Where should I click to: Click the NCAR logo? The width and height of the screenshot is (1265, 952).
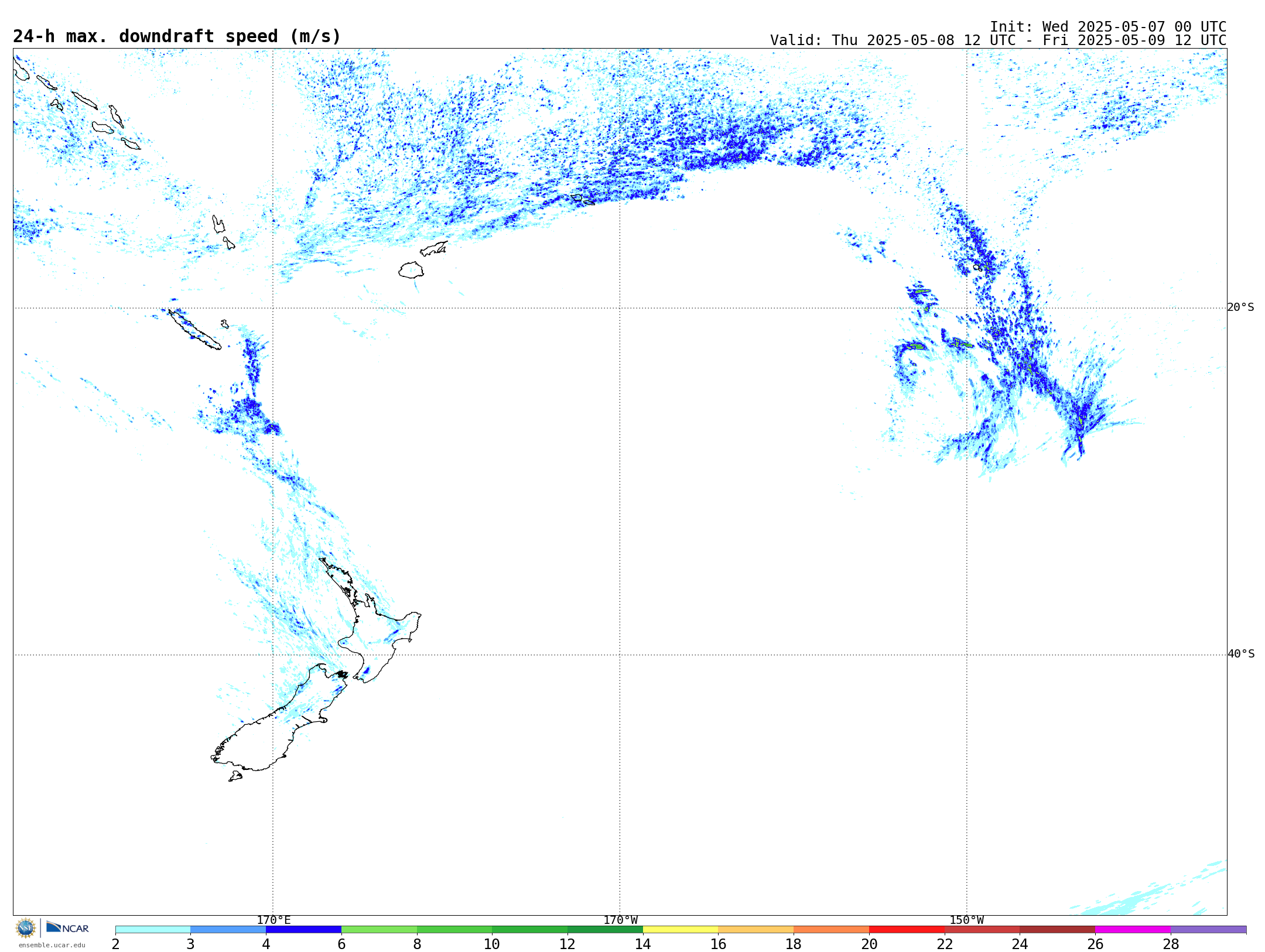click(67, 928)
